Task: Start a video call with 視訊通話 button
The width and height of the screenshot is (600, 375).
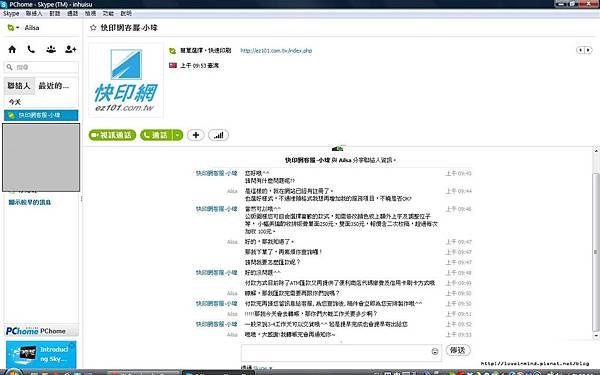Action: click(112, 135)
